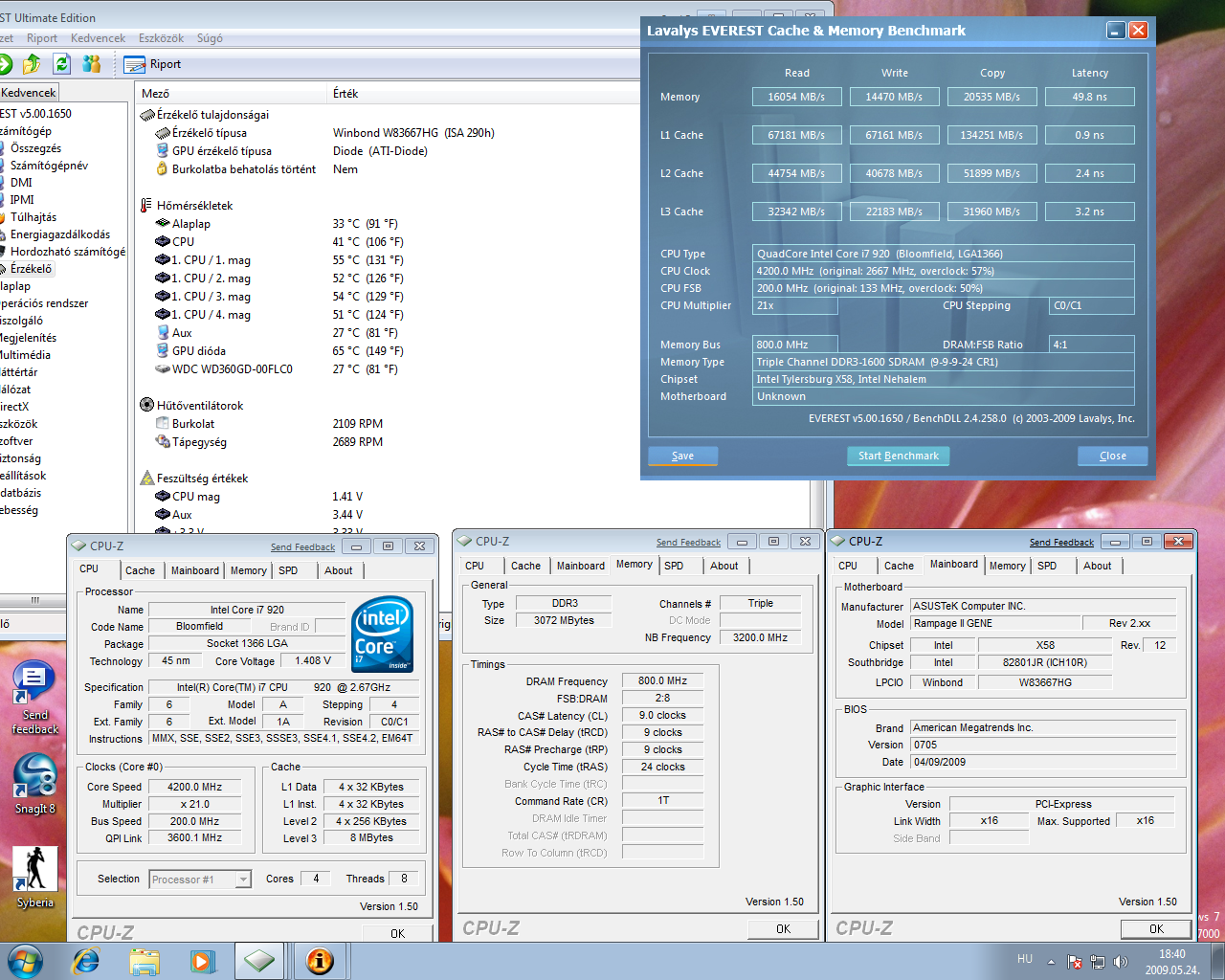1225x980 pixels.
Task: Select the DMI tree item
Action: pos(21,183)
